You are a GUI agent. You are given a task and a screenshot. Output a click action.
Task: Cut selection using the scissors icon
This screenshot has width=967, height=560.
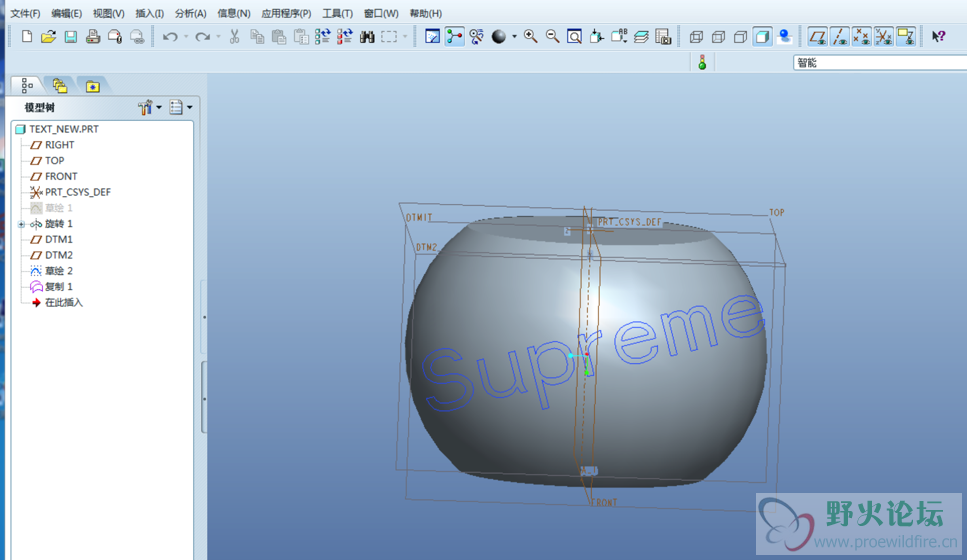[234, 37]
